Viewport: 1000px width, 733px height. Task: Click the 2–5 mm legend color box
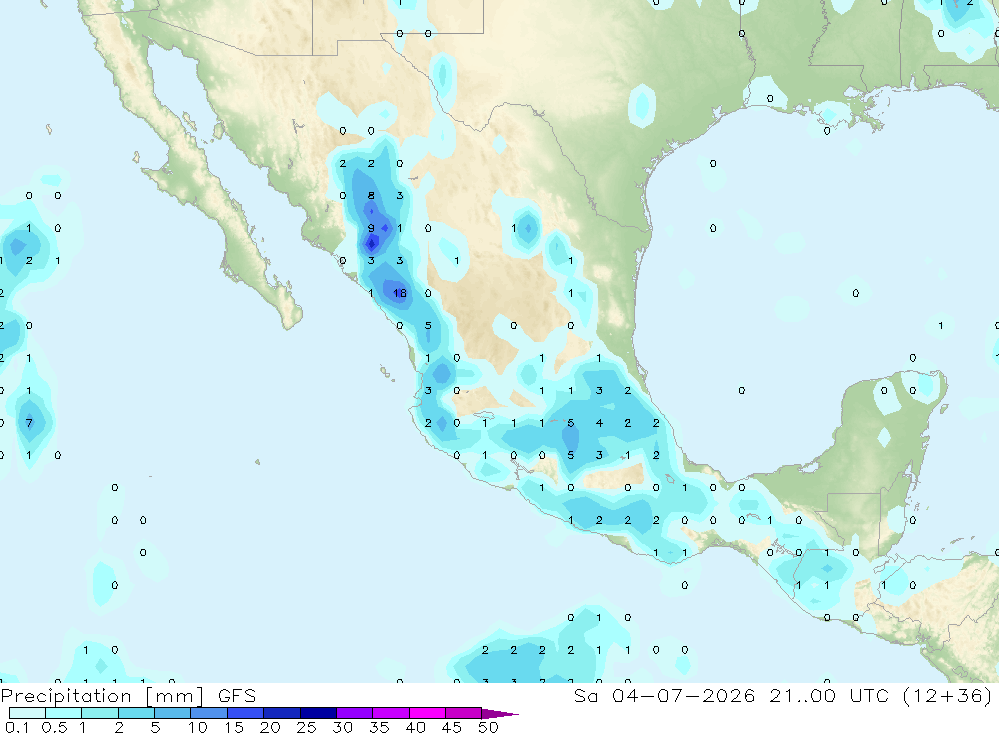tap(136, 713)
